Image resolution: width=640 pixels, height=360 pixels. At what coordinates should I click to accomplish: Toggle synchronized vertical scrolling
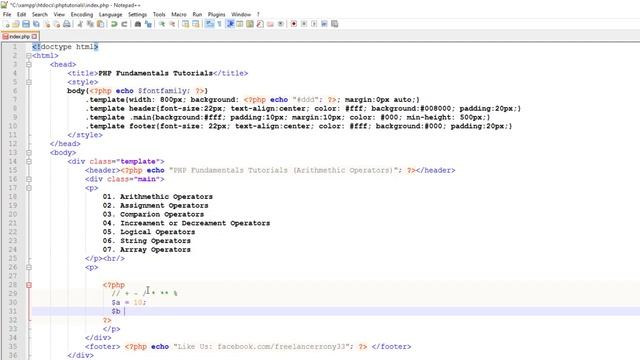(185, 24)
